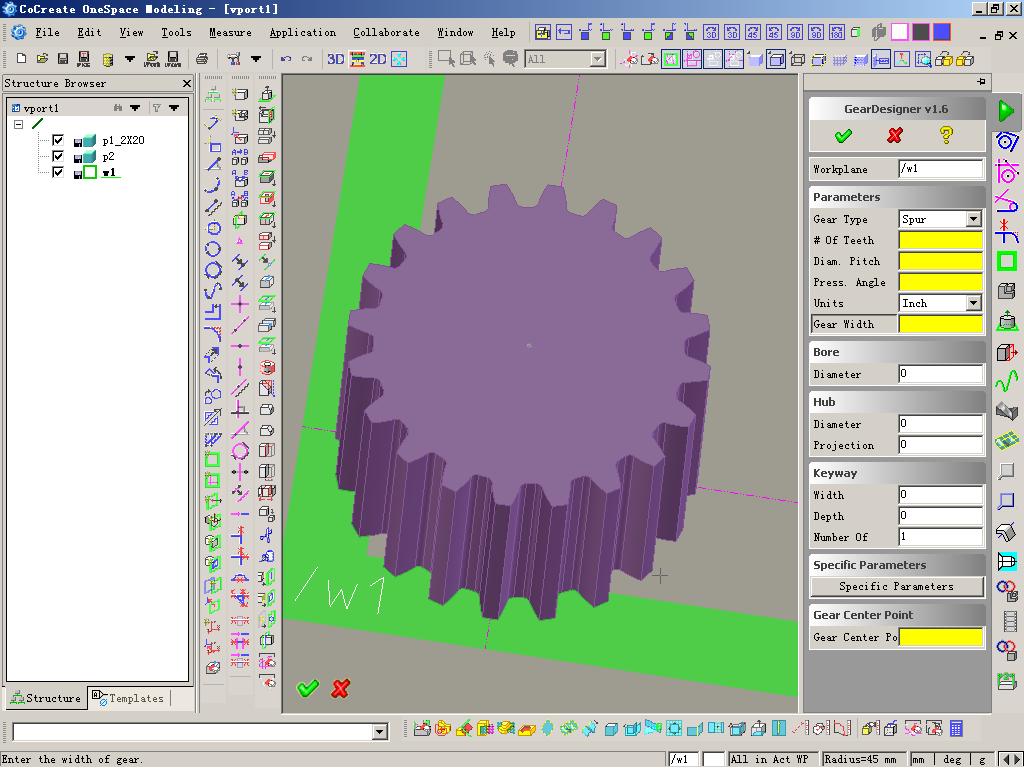Print with the printer icon
Screen dimensions: 1024x768
[202, 59]
